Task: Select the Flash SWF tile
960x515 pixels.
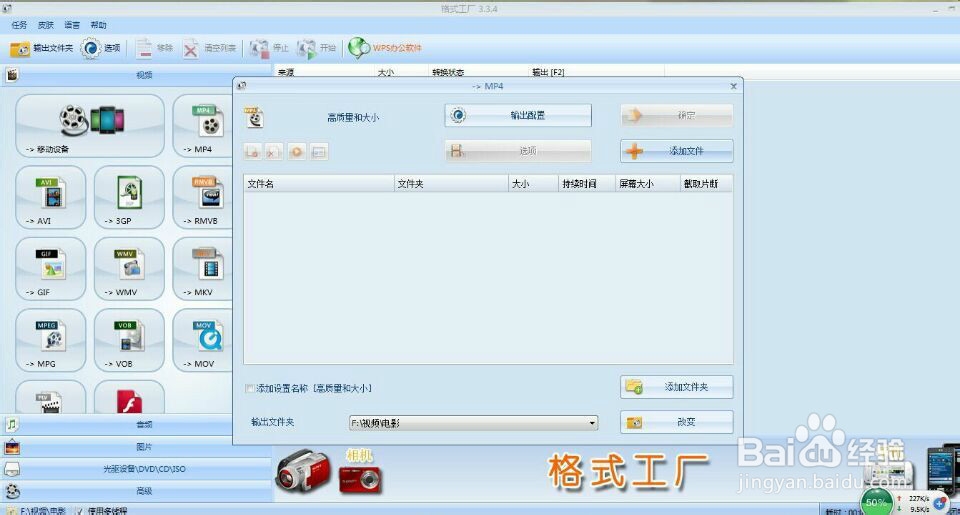Action: click(129, 397)
